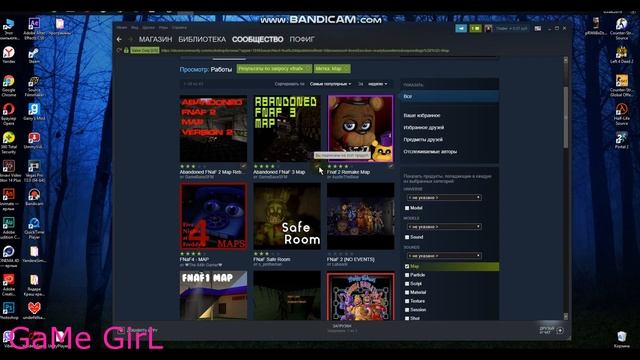This screenshot has height=360, width=640.
Task: Open the workshop page vertical scrollbar
Action: 566,118
